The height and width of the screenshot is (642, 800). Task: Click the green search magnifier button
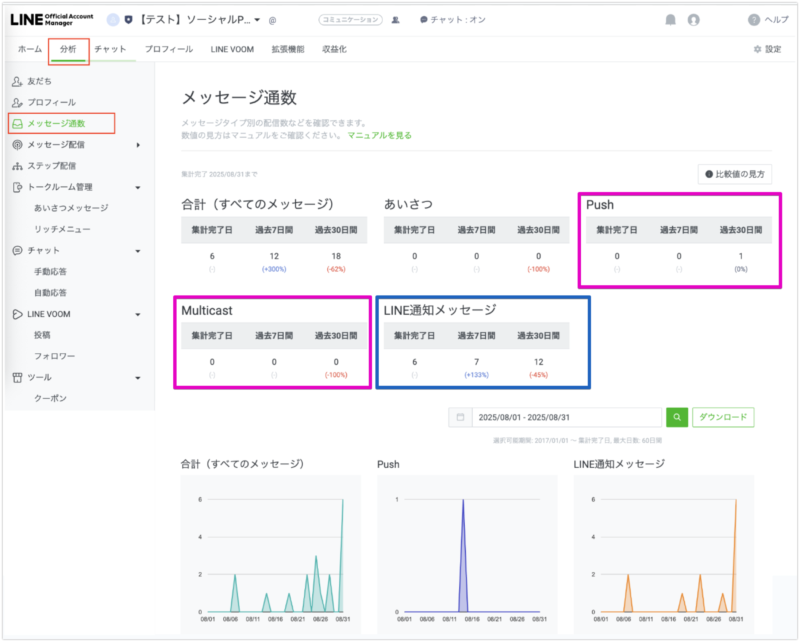[677, 417]
